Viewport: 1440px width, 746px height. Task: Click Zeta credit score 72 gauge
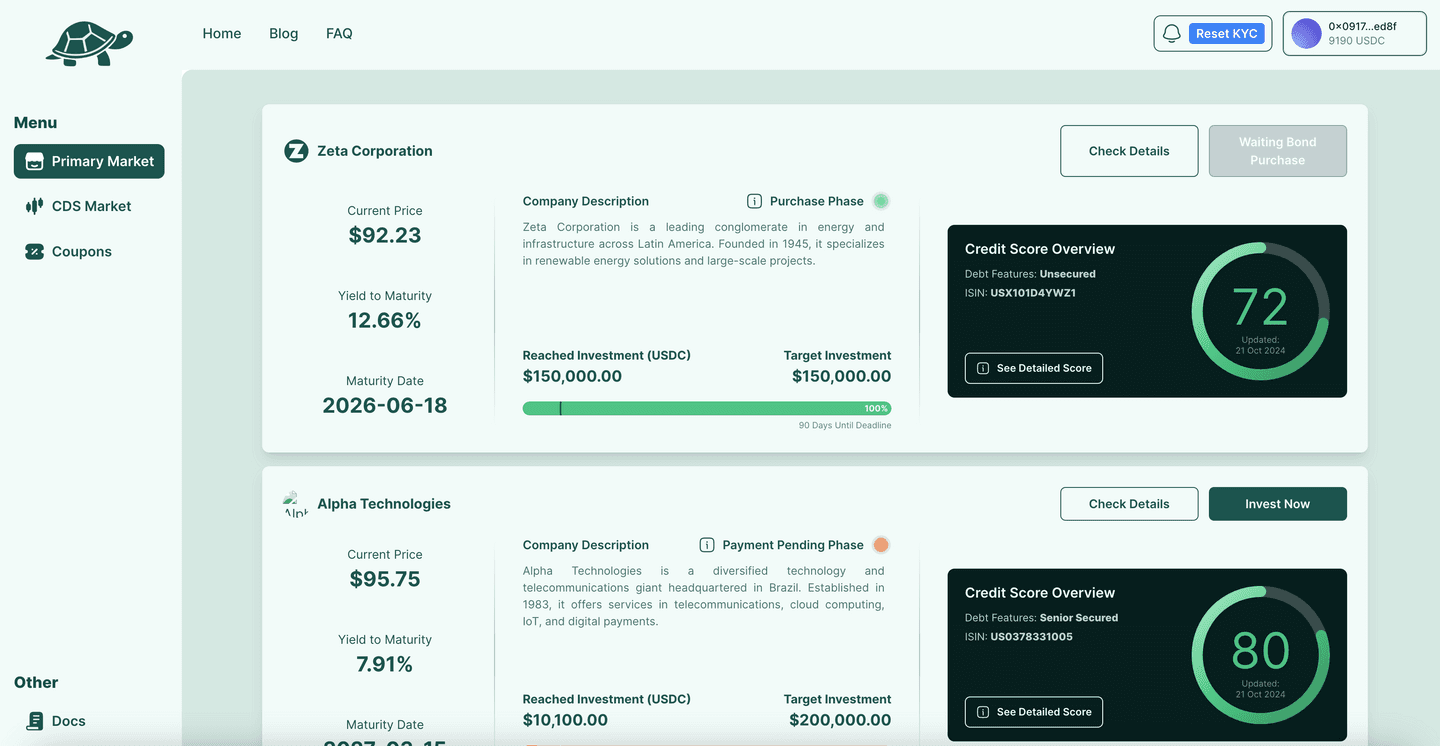pyautogui.click(x=1260, y=311)
